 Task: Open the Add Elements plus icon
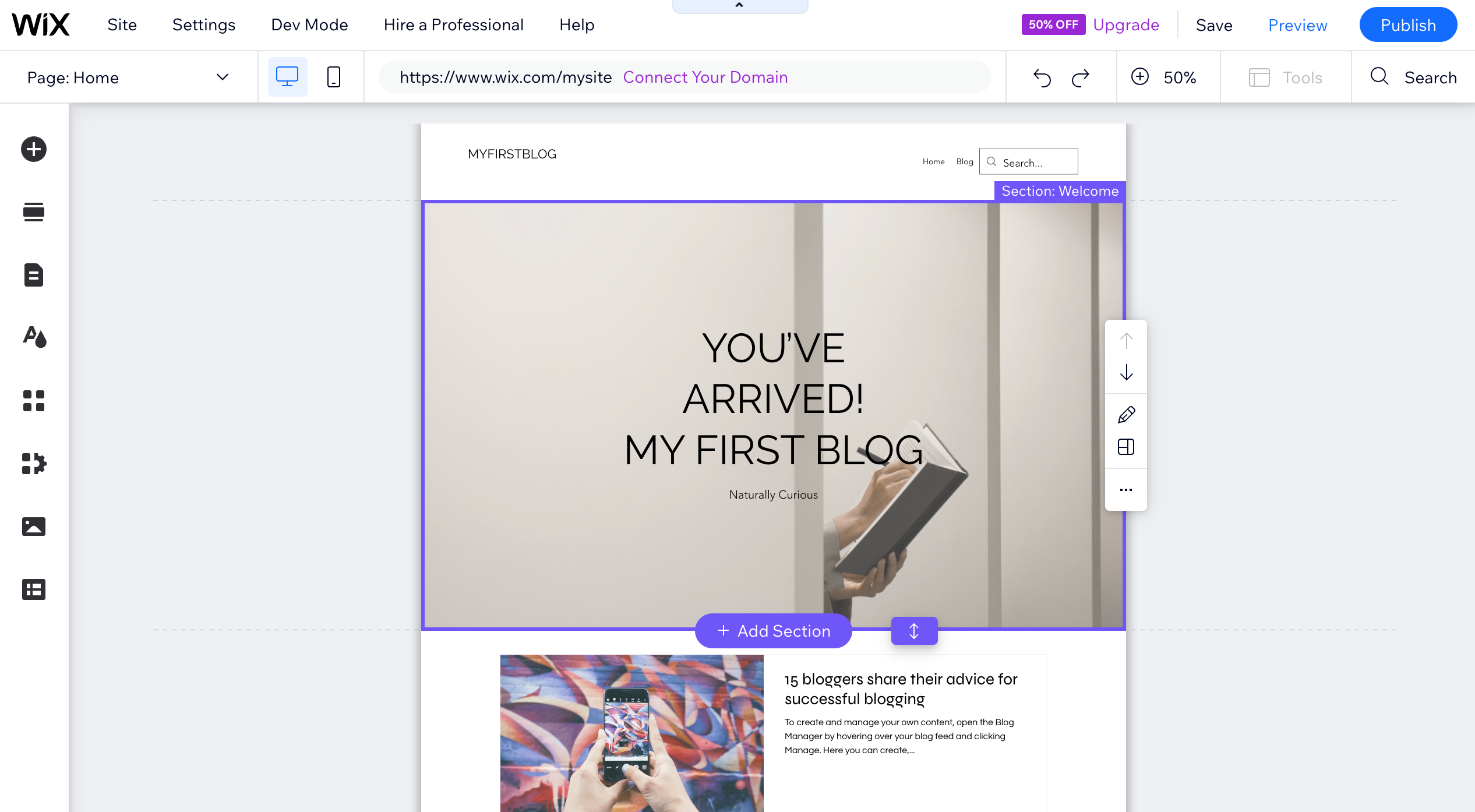pyautogui.click(x=34, y=149)
